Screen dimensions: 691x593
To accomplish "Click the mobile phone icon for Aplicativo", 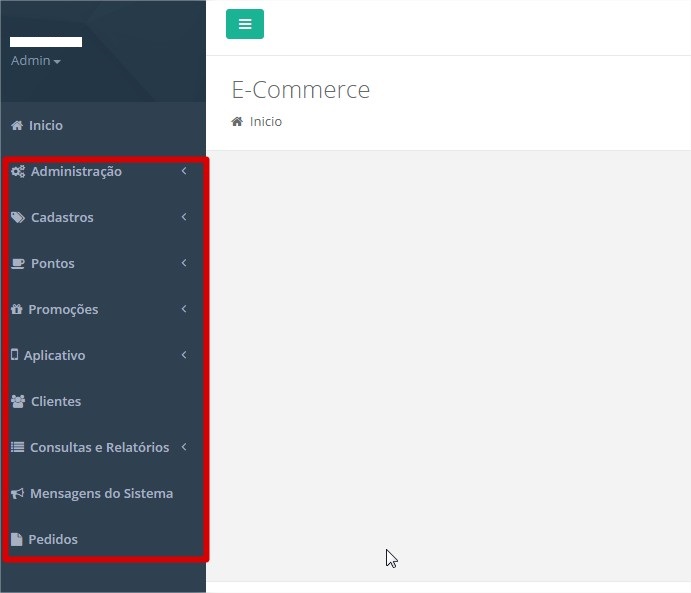I will 14,356.
